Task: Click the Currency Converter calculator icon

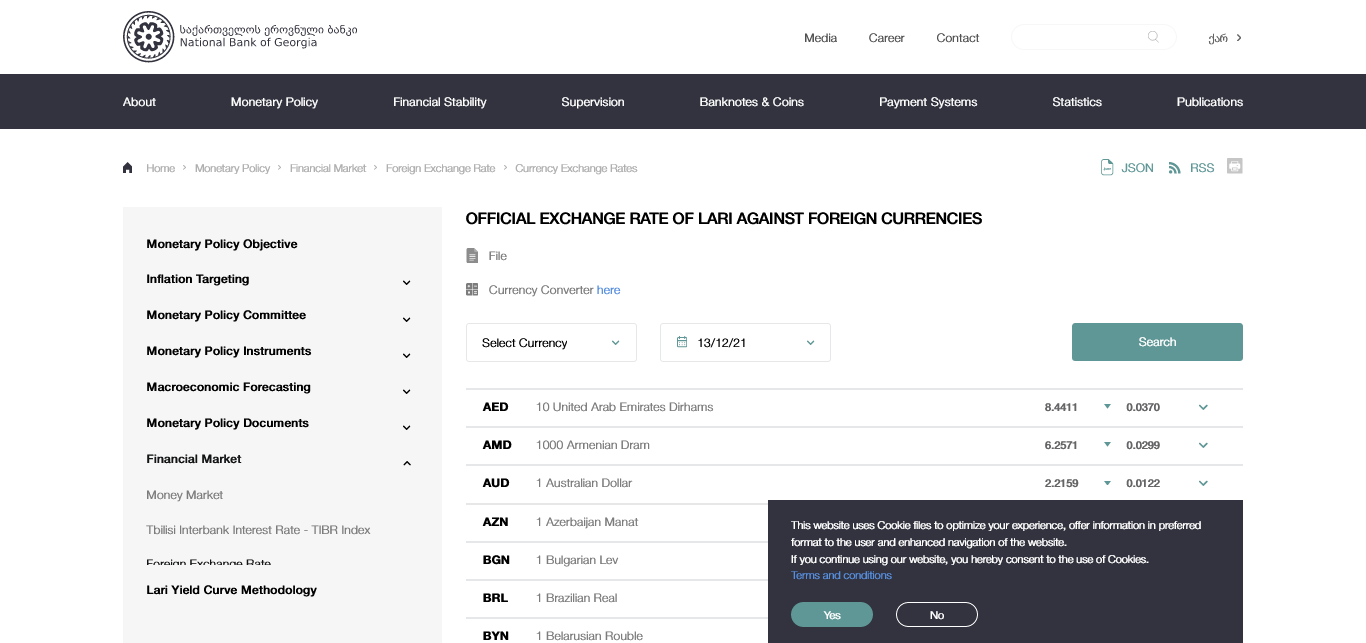Action: tap(472, 290)
